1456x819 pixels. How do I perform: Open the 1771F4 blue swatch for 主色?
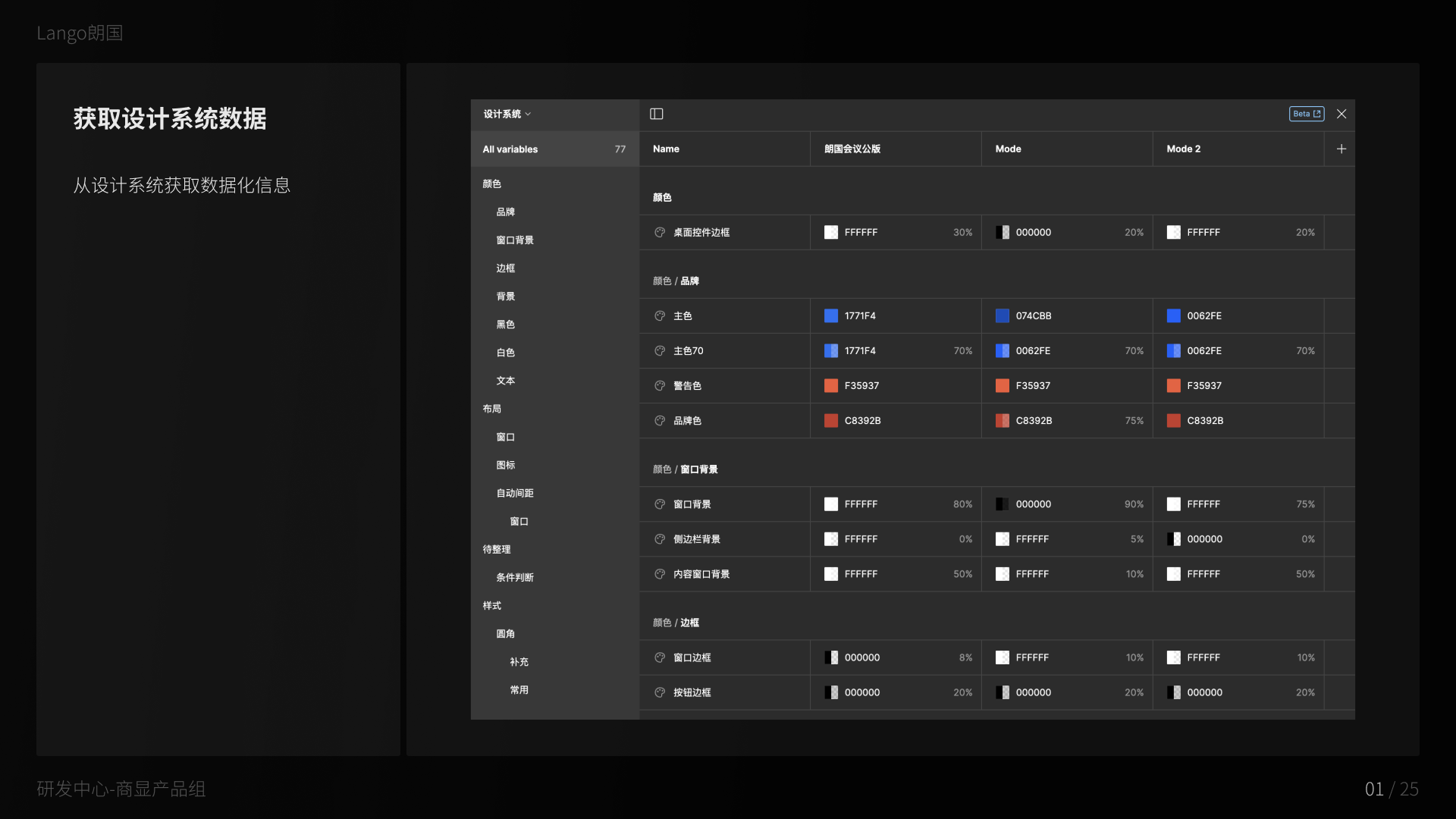[x=831, y=315]
